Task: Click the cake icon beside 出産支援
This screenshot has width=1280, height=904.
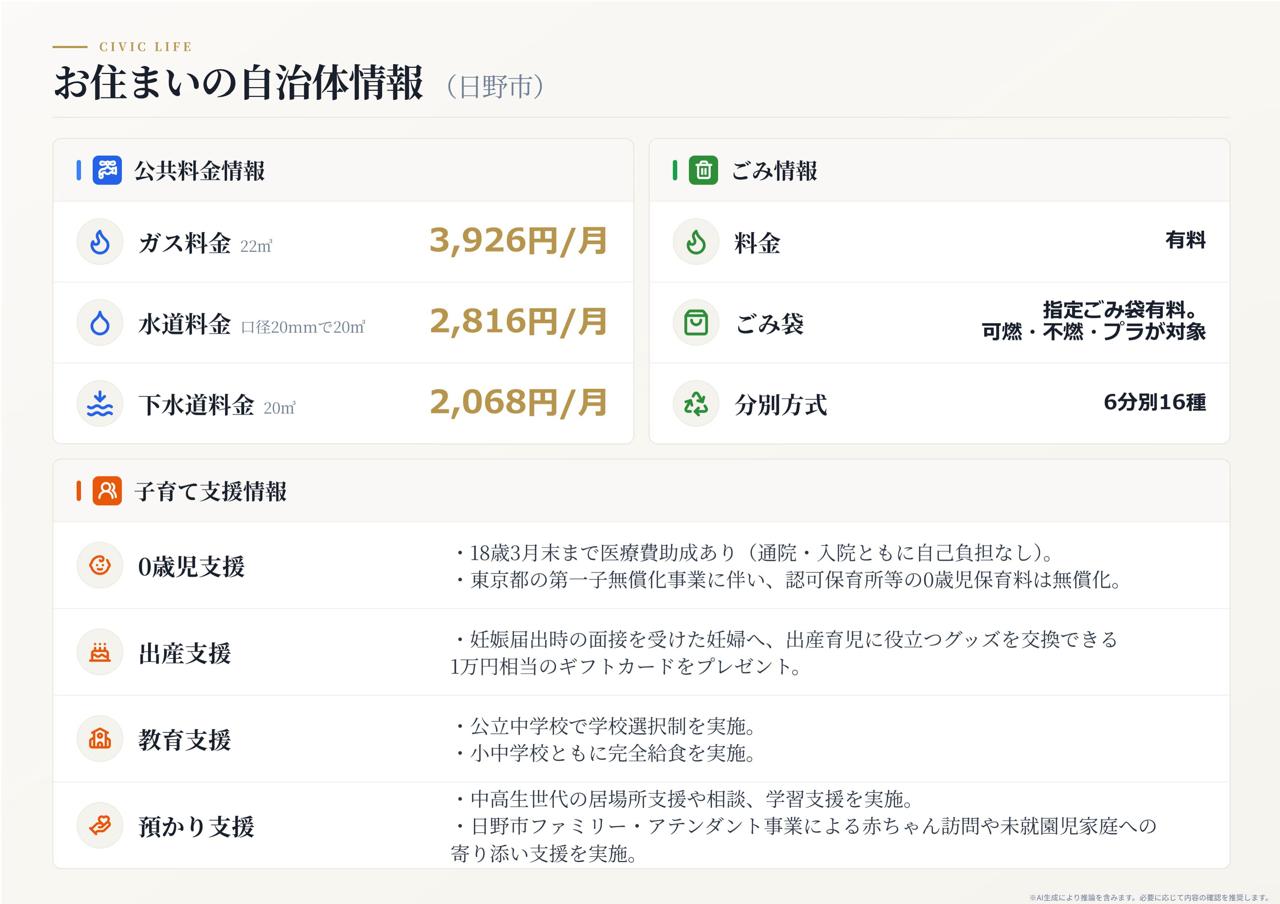Action: 100,653
